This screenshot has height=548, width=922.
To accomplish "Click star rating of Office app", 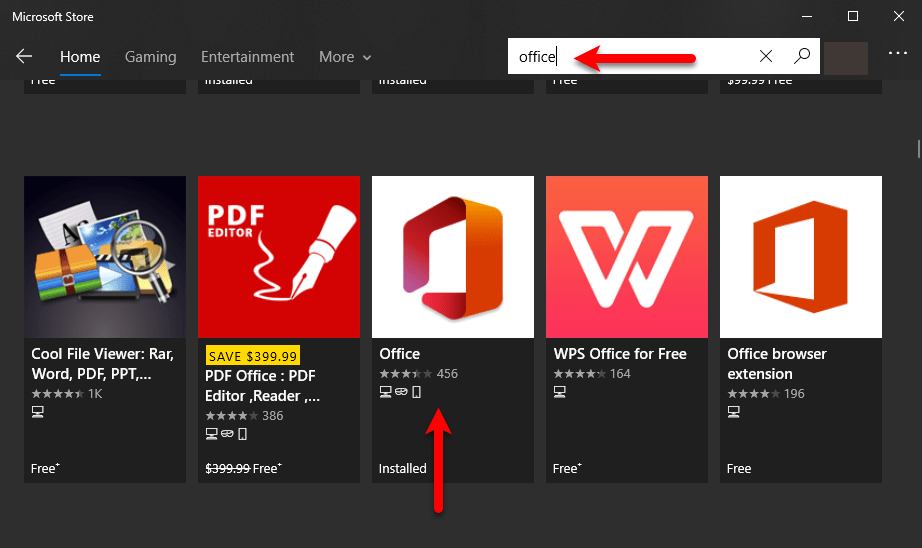I will click(x=406, y=374).
